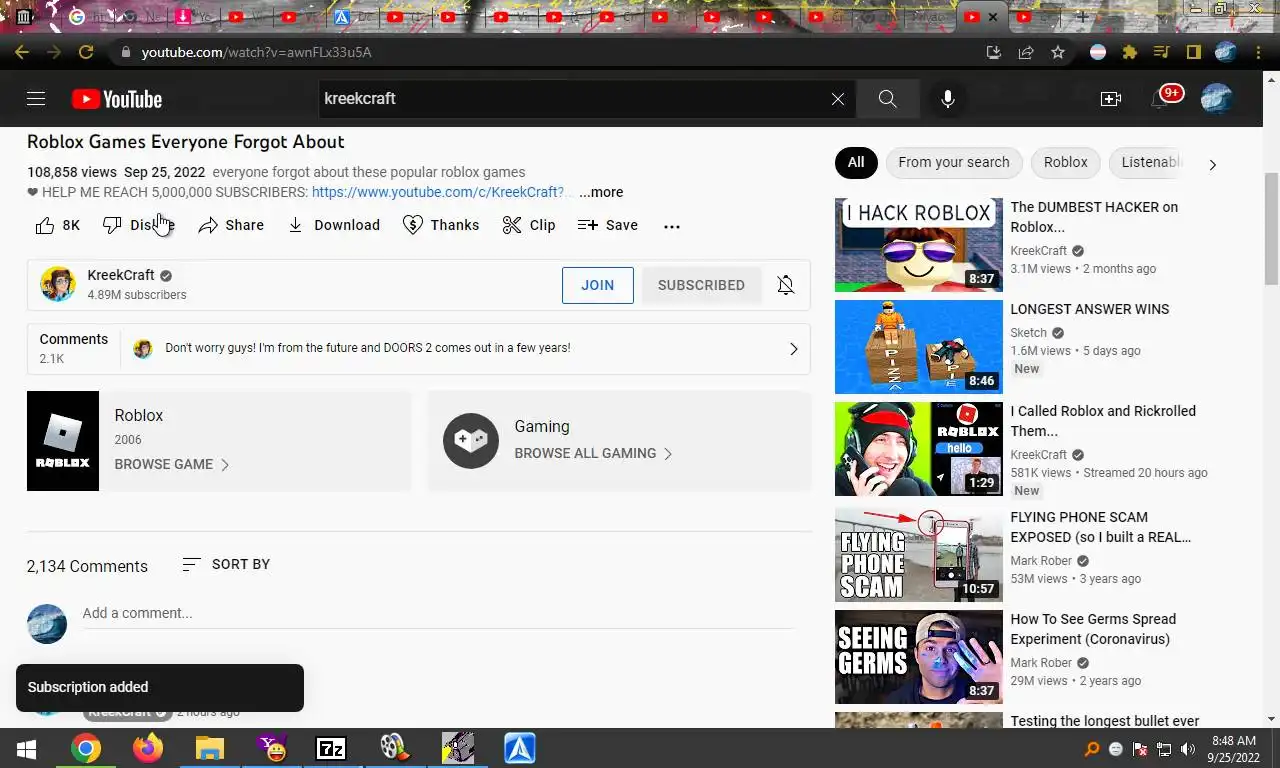The width and height of the screenshot is (1280, 768).
Task: Open the Gaming controller icon card
Action: click(471, 441)
